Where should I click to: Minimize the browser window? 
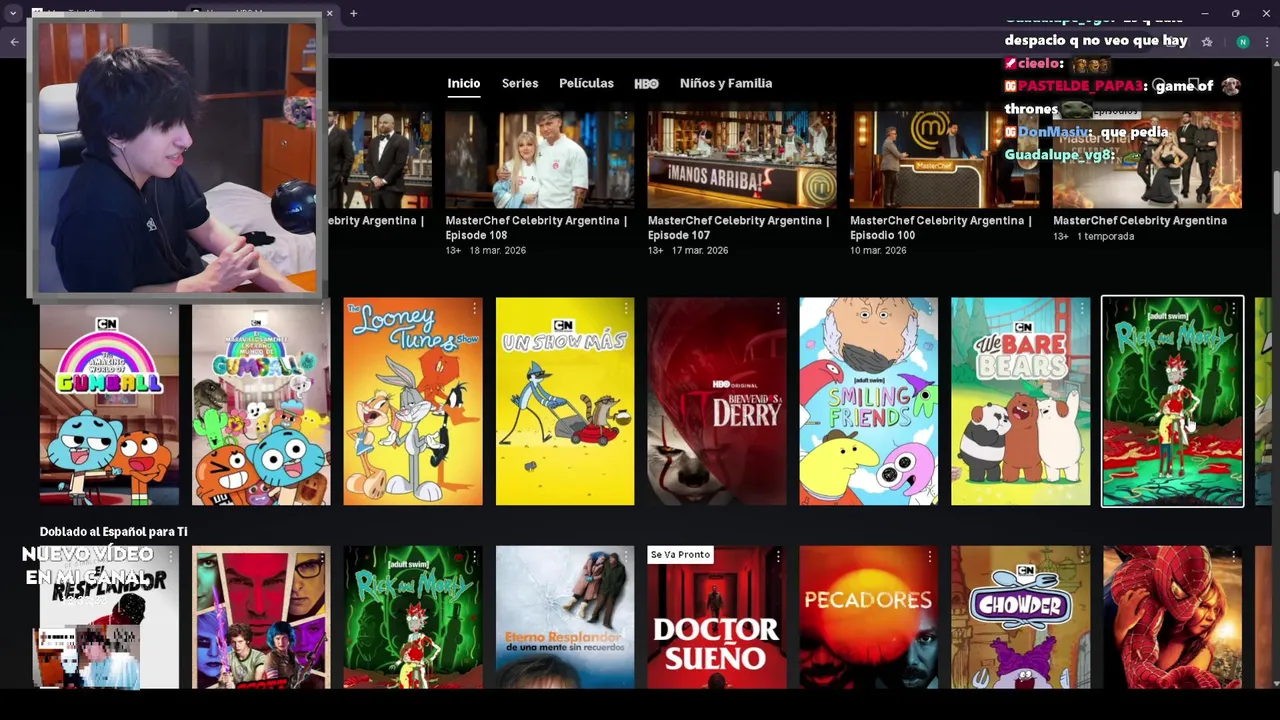click(x=1205, y=13)
